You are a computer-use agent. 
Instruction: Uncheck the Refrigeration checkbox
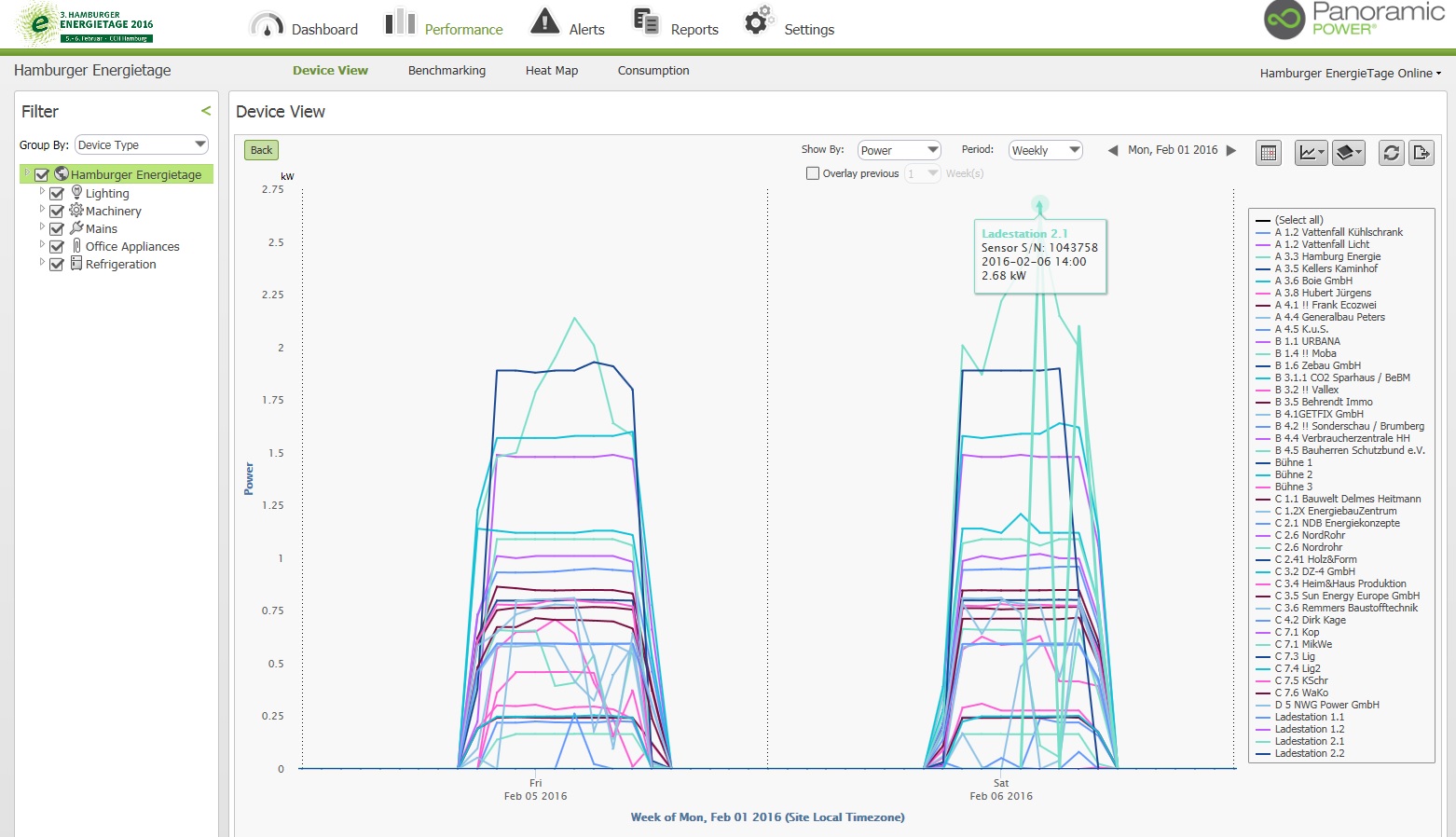57,265
